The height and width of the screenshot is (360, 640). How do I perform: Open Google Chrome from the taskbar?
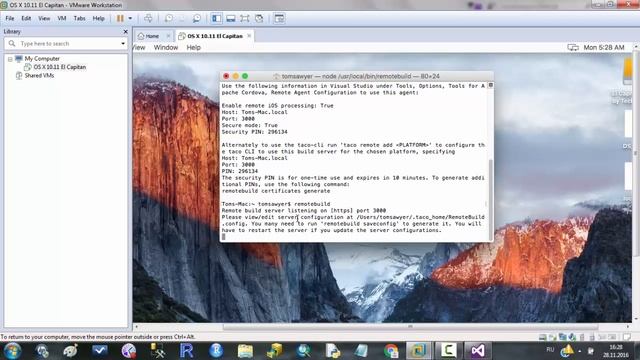(391, 351)
